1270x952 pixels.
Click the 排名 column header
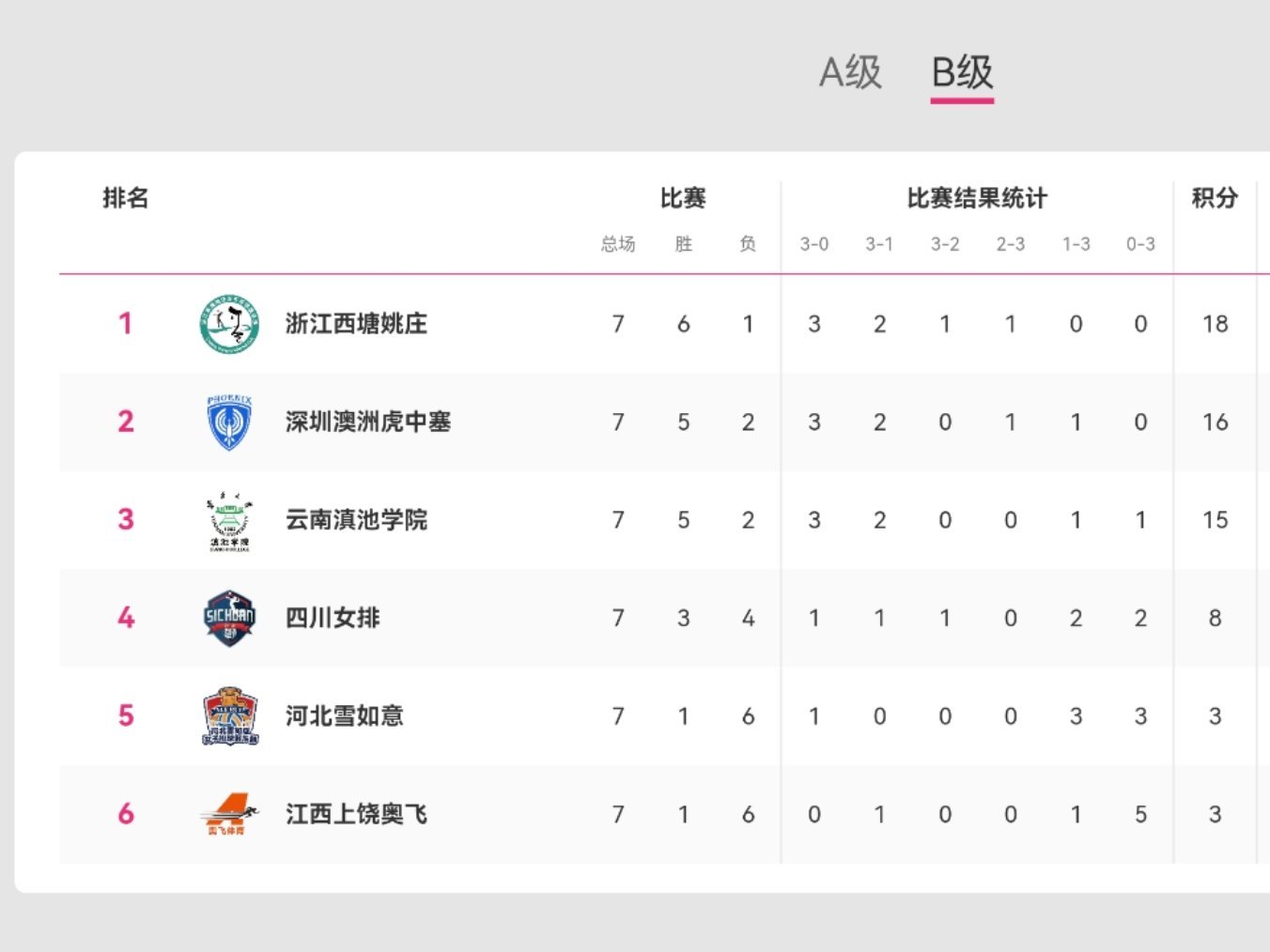click(x=124, y=198)
